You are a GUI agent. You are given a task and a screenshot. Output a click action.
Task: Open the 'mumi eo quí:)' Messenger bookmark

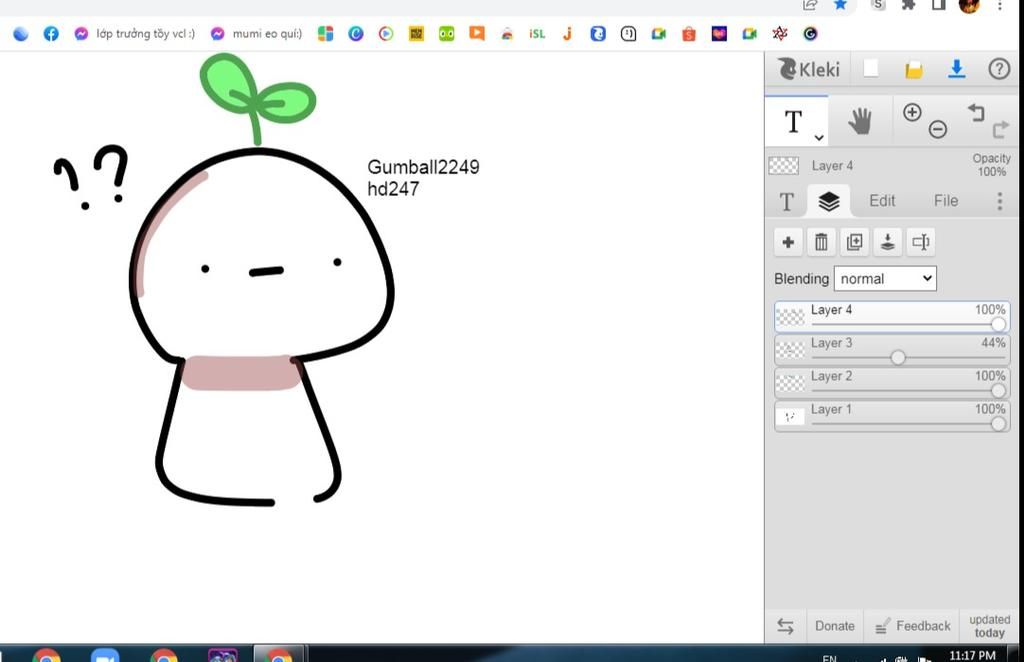pos(256,34)
